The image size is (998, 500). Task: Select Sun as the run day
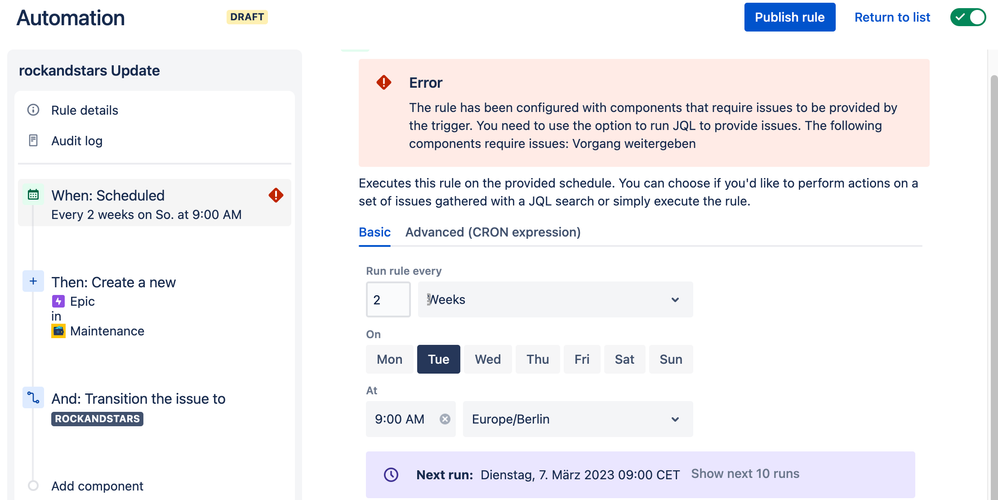tap(671, 359)
